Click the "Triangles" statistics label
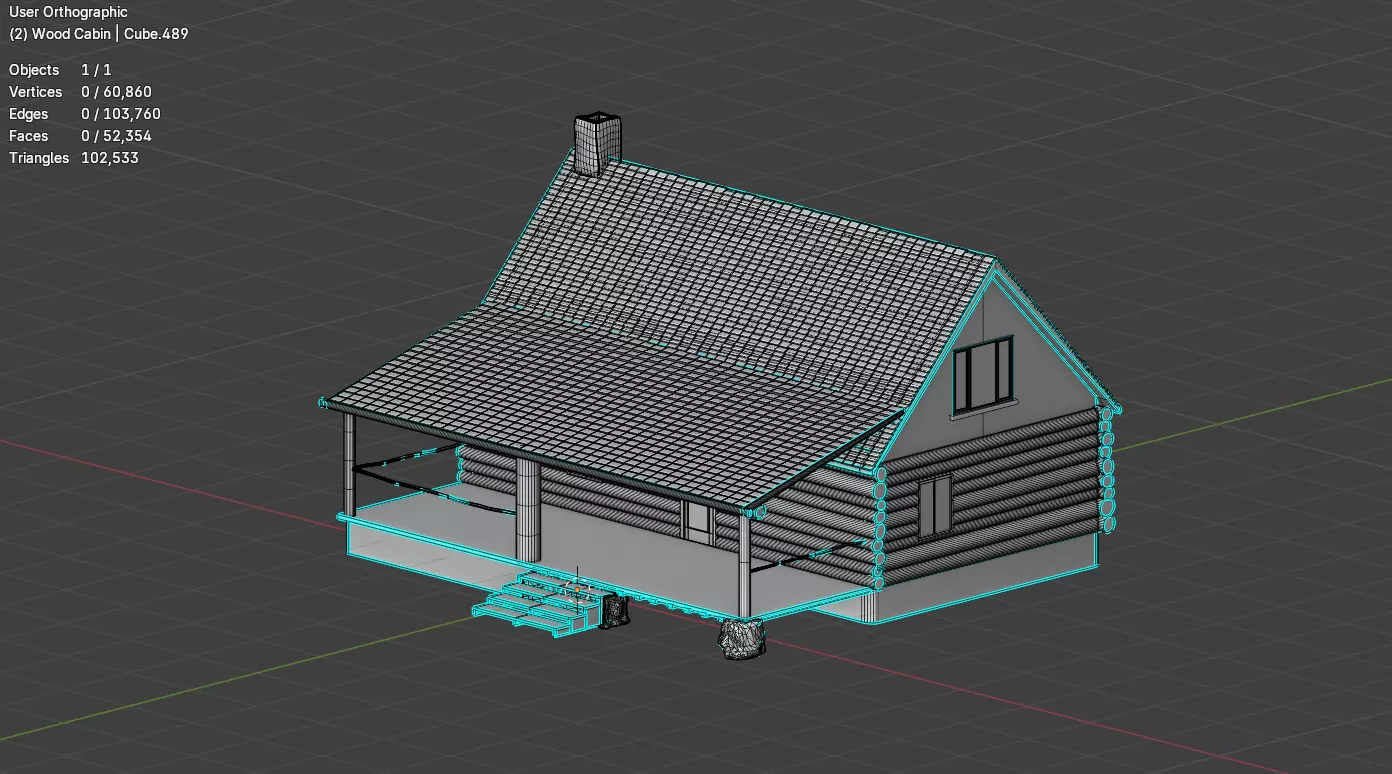 39,158
